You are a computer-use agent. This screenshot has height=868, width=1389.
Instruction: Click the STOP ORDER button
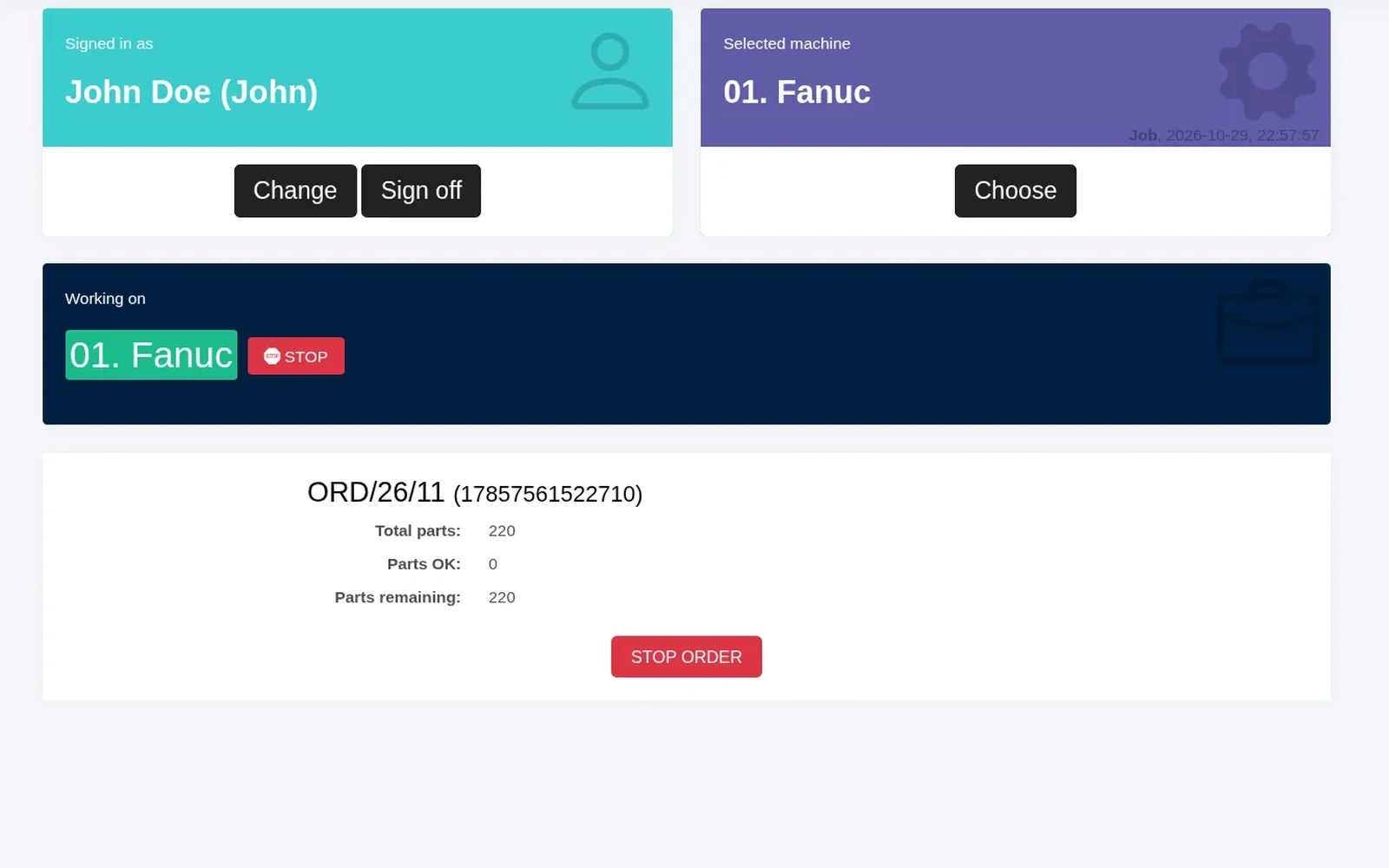687,657
